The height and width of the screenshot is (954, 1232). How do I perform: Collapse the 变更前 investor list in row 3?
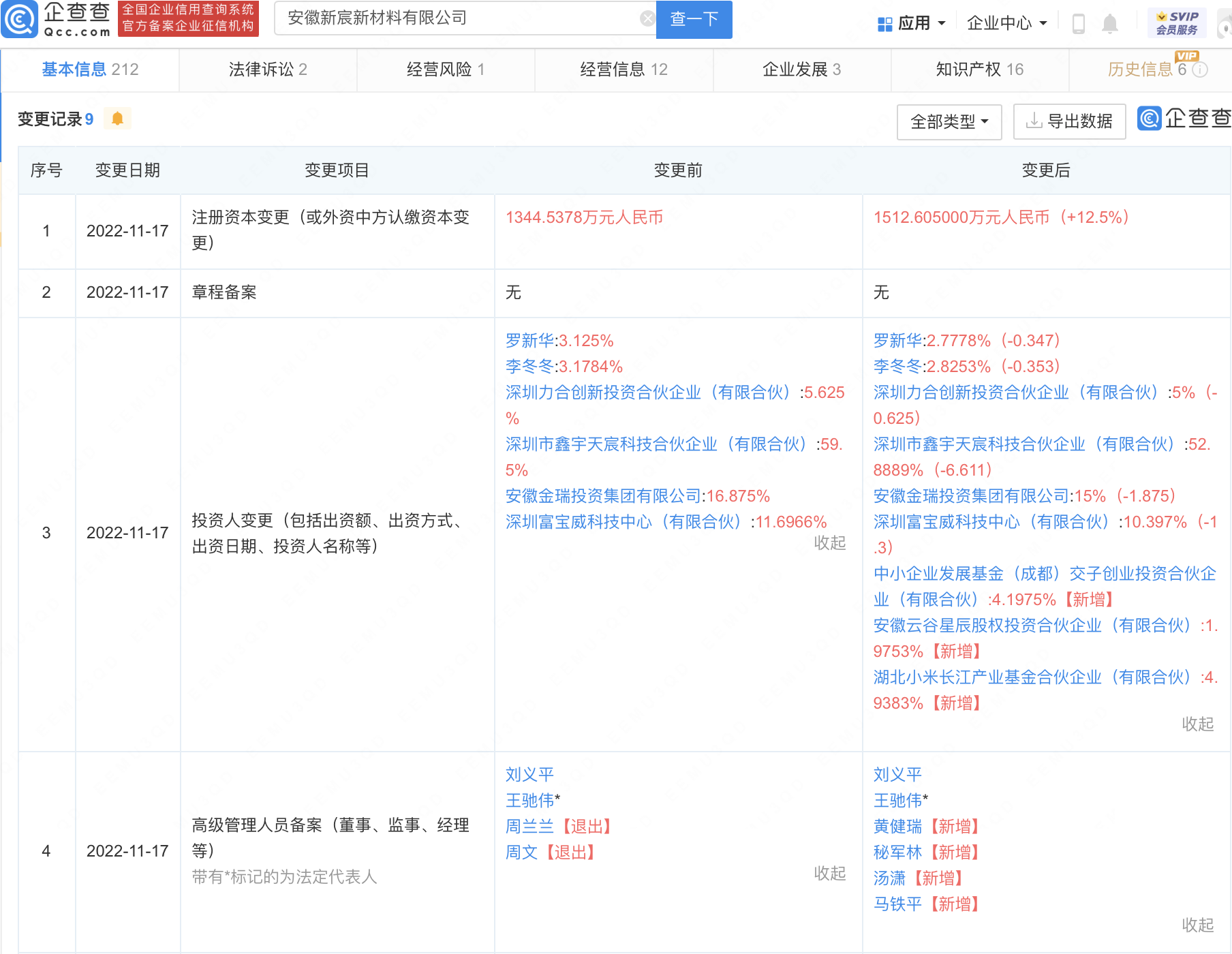tap(829, 542)
